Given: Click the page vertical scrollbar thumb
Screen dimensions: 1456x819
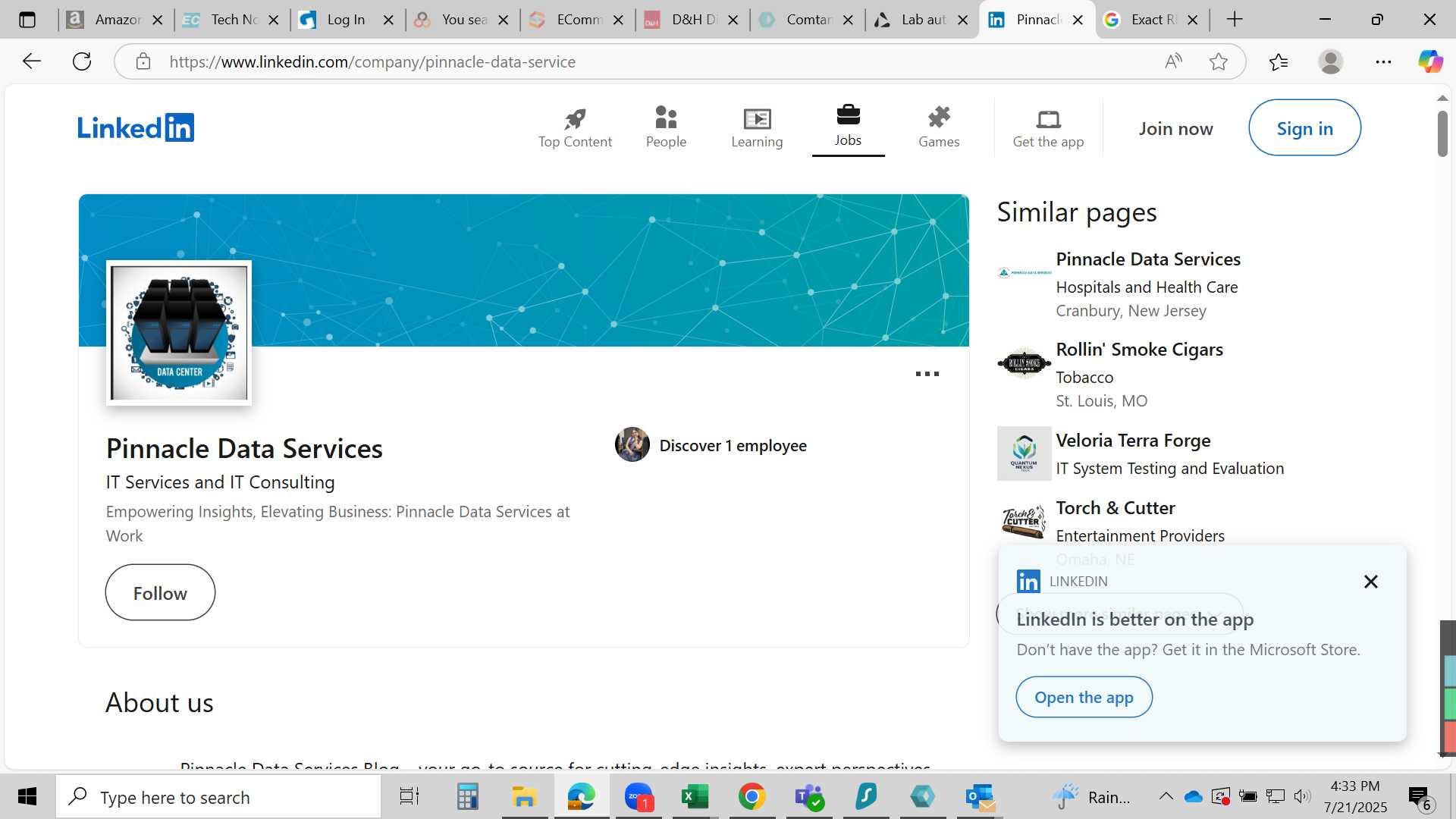Looking at the screenshot, I should (1442, 133).
